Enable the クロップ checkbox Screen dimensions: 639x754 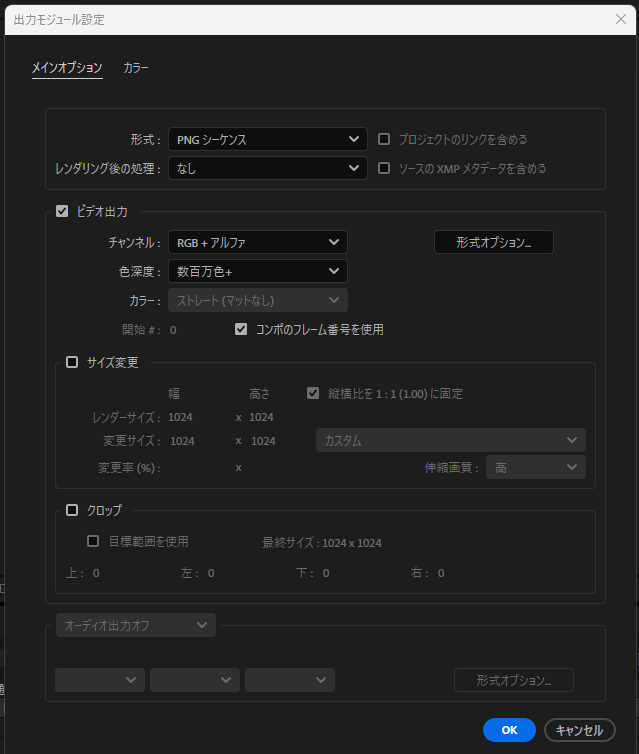(72, 510)
